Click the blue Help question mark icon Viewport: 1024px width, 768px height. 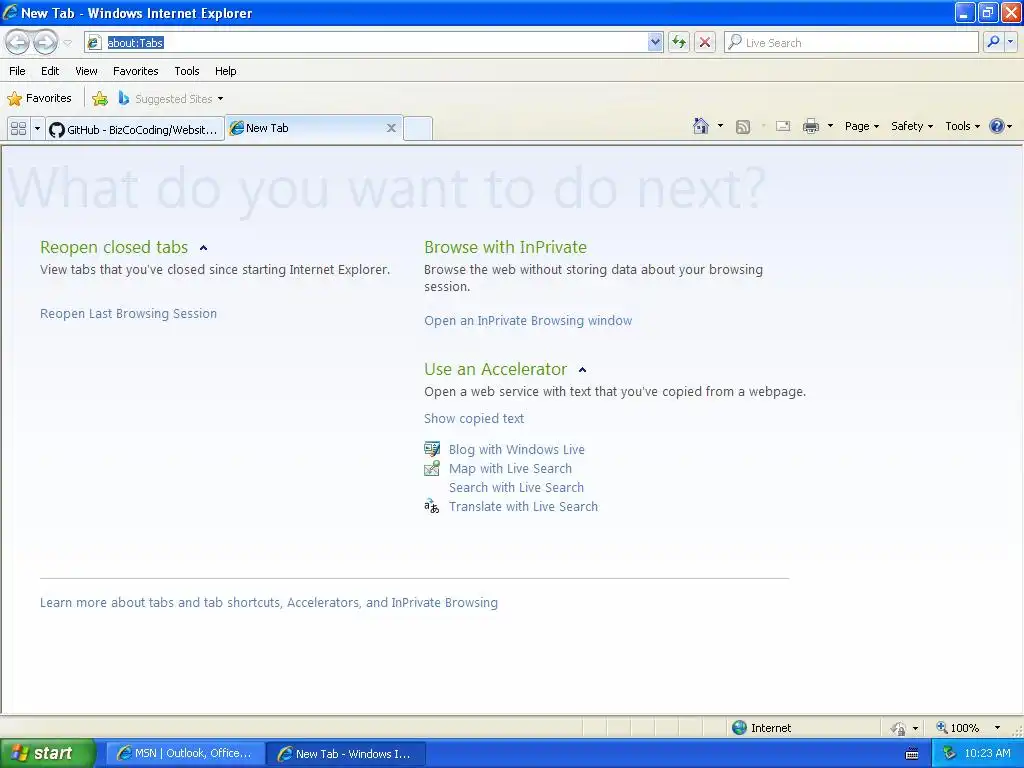(997, 126)
